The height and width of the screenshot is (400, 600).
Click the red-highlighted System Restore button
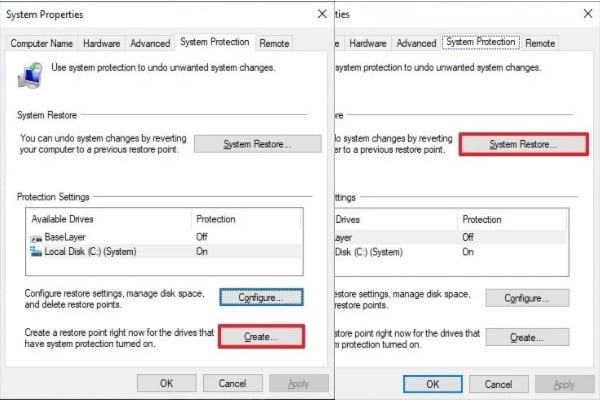click(x=524, y=145)
